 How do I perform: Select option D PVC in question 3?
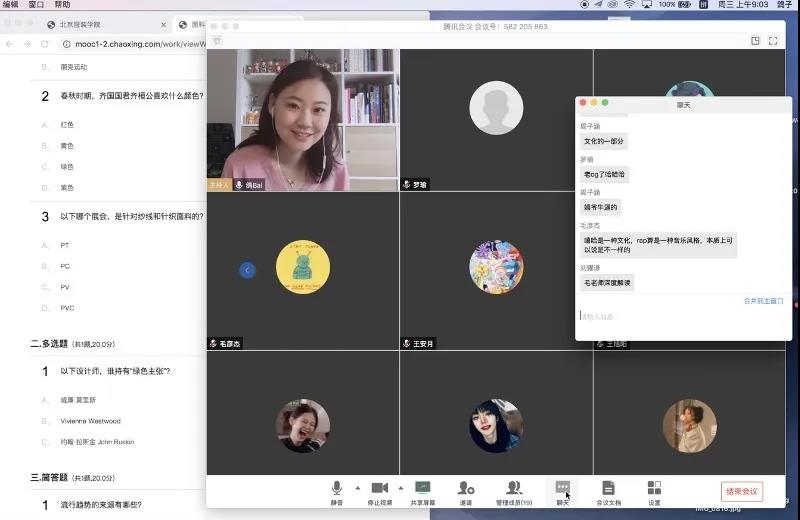click(x=67, y=308)
